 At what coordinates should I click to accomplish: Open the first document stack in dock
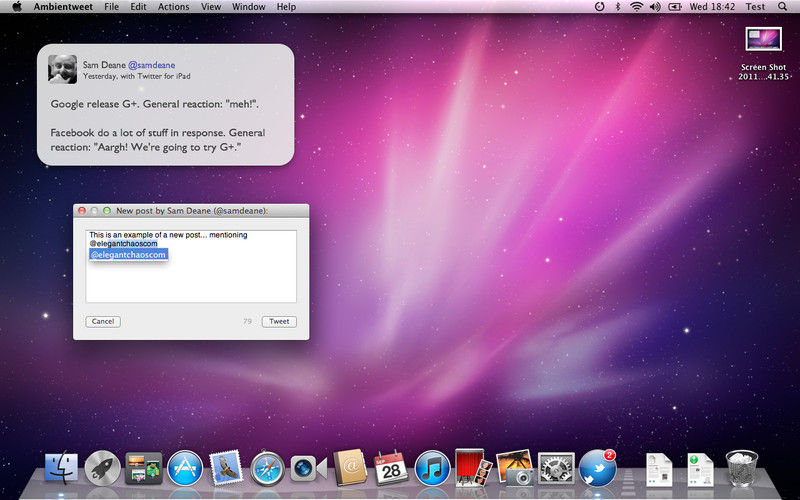coord(659,469)
